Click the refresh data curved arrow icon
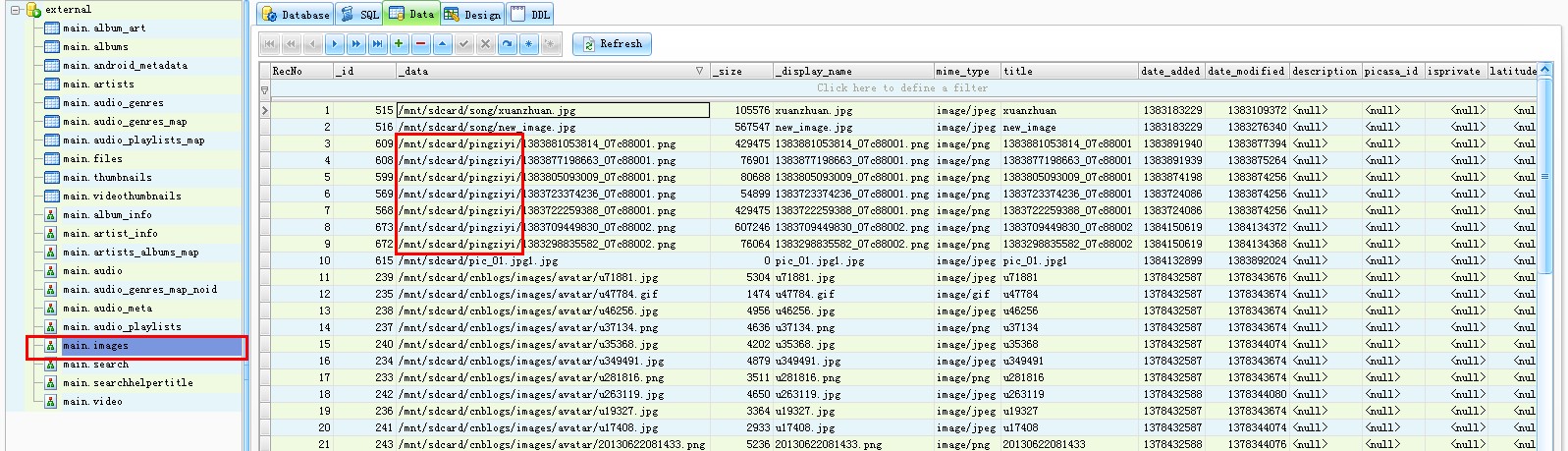The image size is (1568, 451). (507, 44)
